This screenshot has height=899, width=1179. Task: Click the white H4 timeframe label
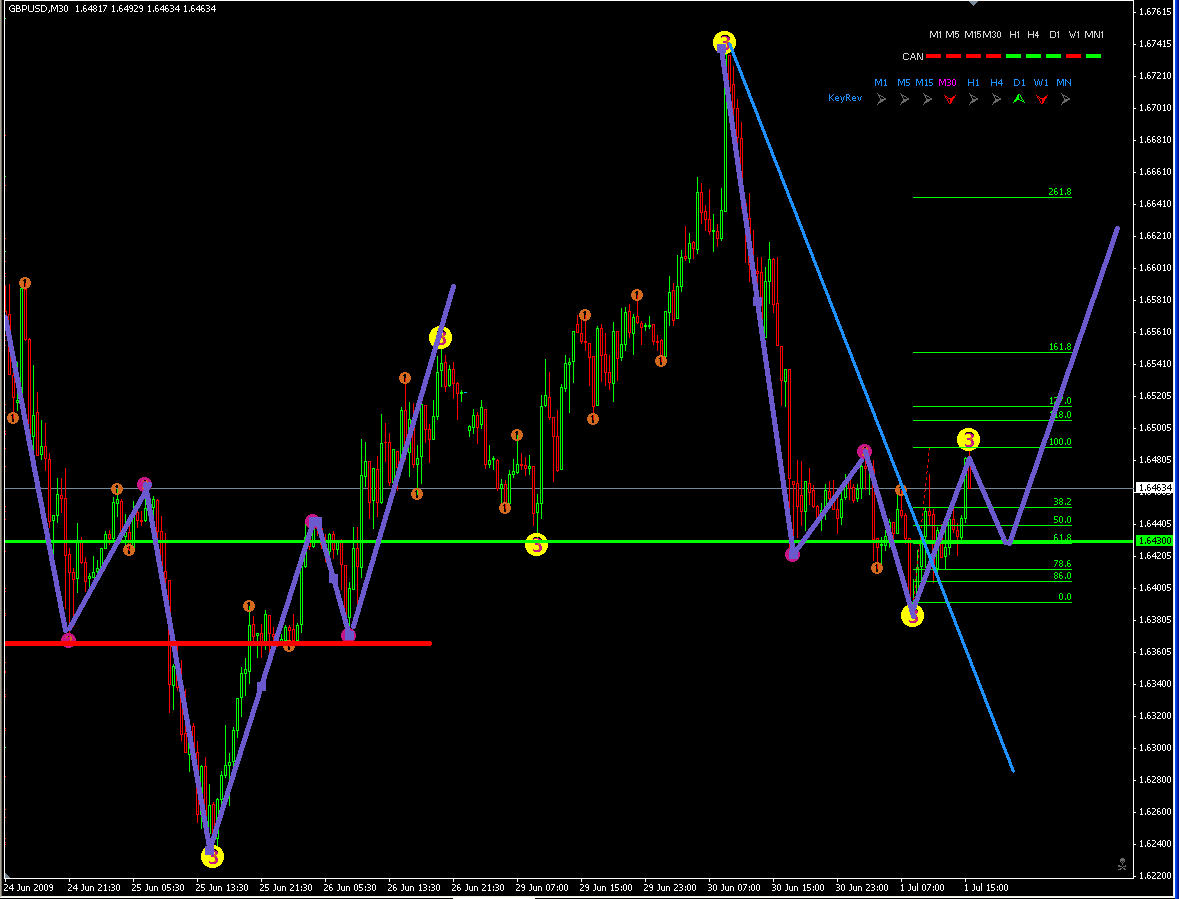1033,35
